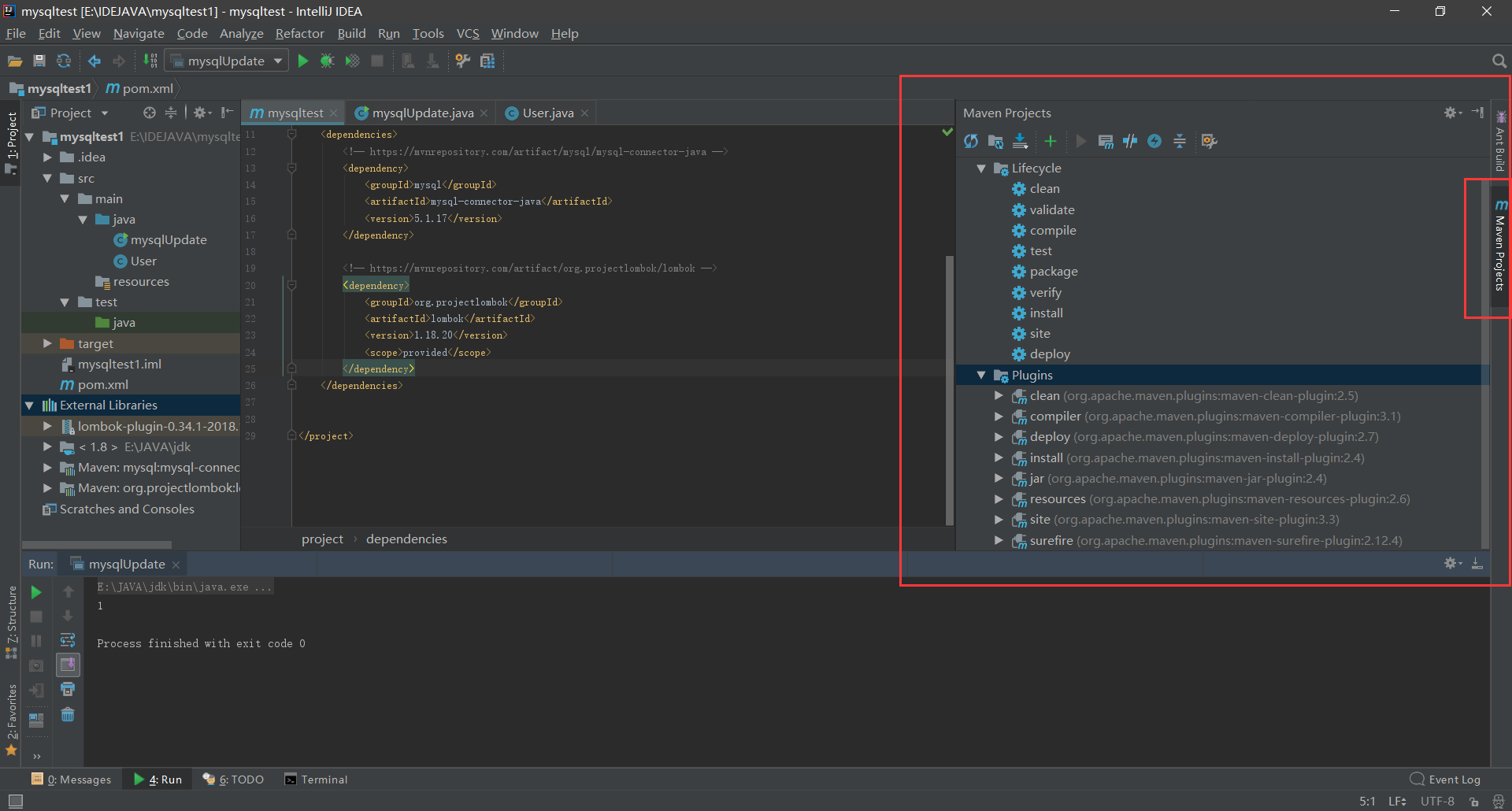Open the Terminal tool window button
The width and height of the screenshot is (1512, 811).
[316, 780]
